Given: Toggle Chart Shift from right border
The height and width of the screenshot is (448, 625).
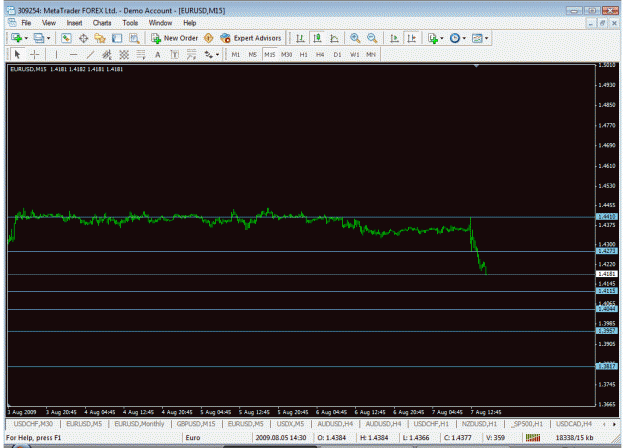Looking at the screenshot, I should [411, 38].
